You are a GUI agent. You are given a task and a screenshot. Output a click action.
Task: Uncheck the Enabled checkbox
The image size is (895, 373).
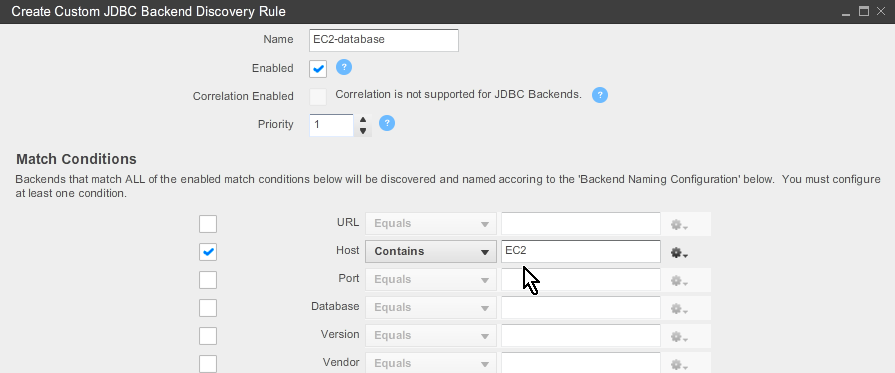pos(318,69)
